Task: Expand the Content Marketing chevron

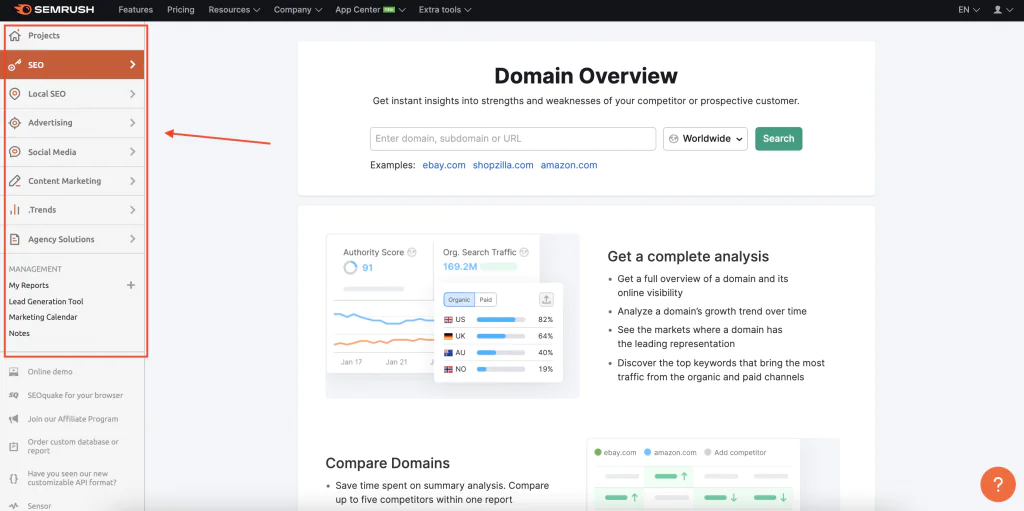Action: [x=133, y=181]
